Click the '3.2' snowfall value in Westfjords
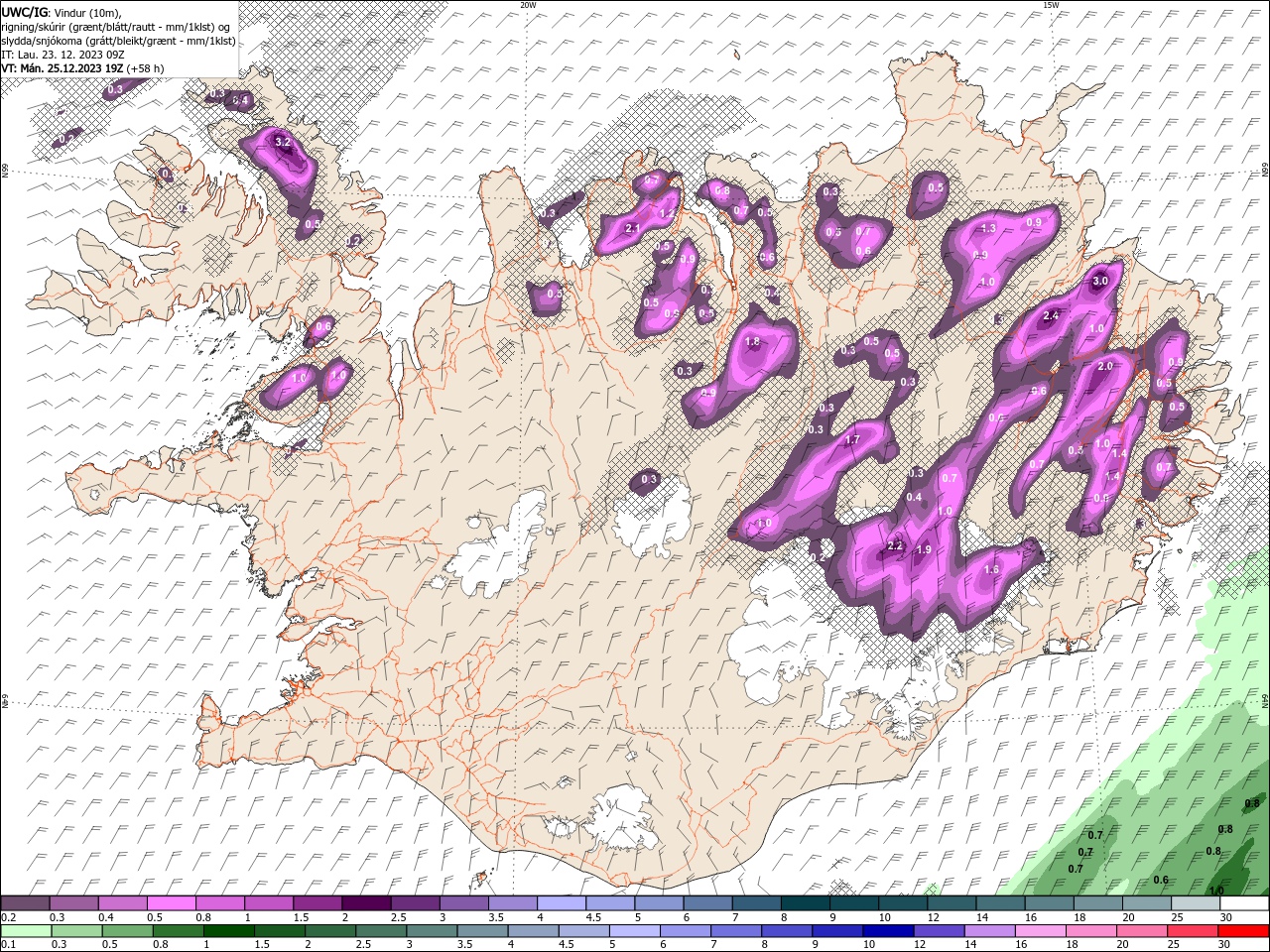1270x952 pixels. coord(283,142)
